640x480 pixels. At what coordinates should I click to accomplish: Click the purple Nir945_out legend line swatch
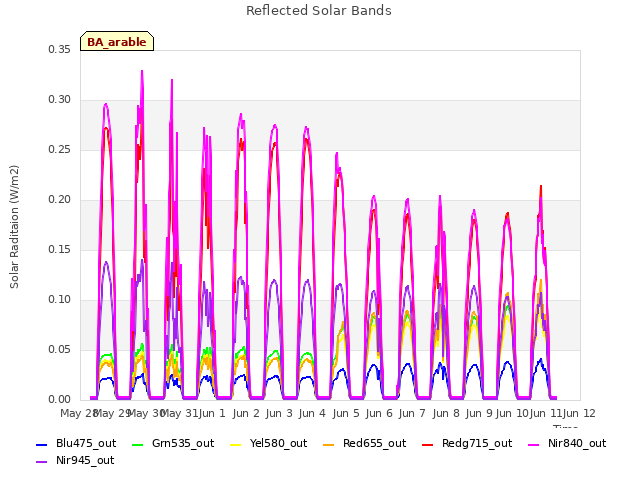tap(42, 462)
